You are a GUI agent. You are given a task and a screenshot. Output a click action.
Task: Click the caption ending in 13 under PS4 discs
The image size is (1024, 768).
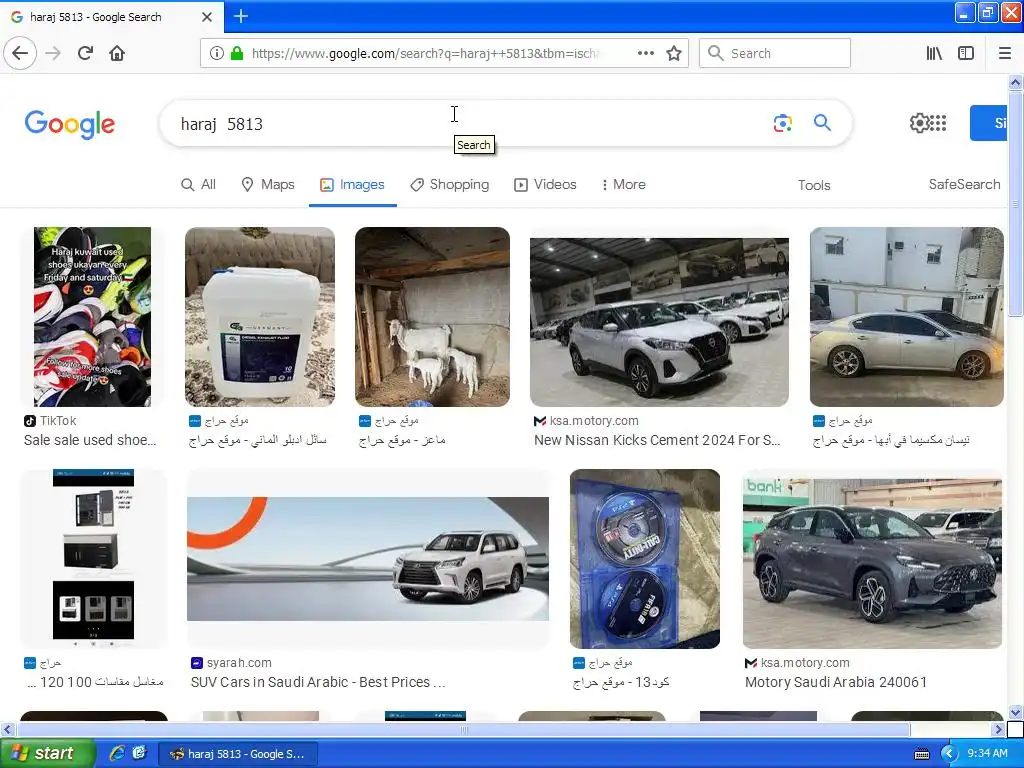tap(621, 682)
